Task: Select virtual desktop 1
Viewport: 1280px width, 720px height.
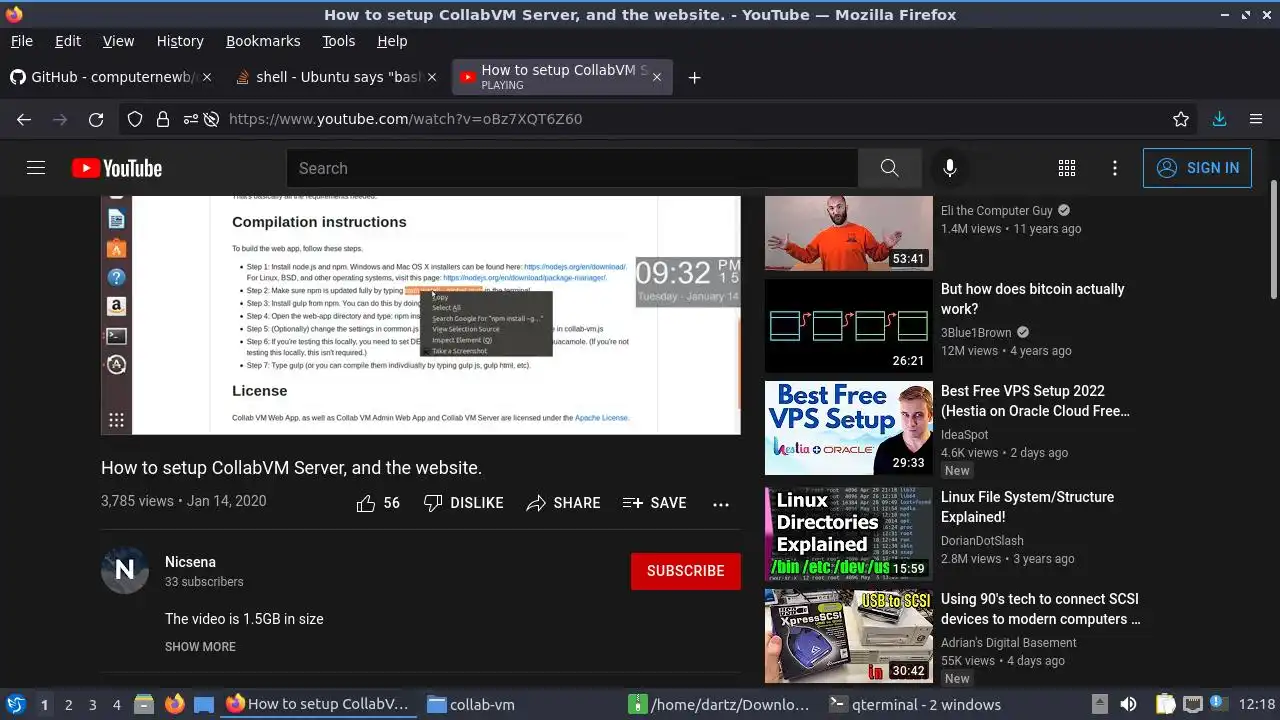Action: (44, 704)
